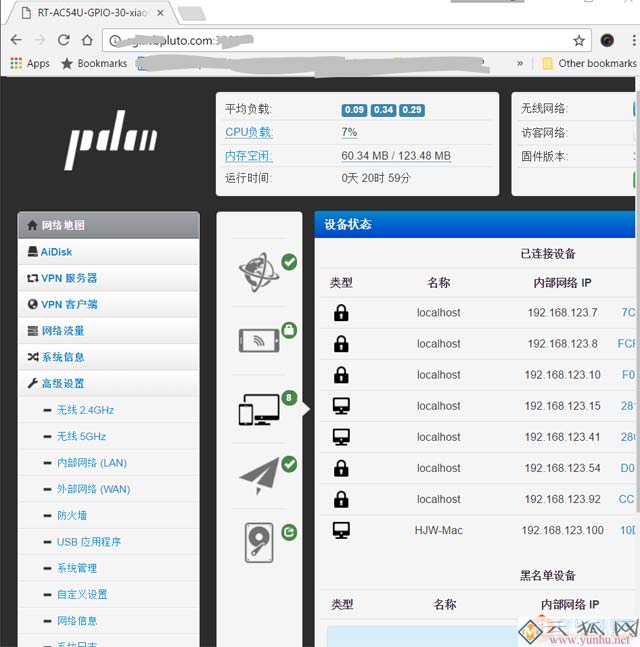The height and width of the screenshot is (647, 640).
Task: Click the 7% CPU load value
Action: click(349, 132)
